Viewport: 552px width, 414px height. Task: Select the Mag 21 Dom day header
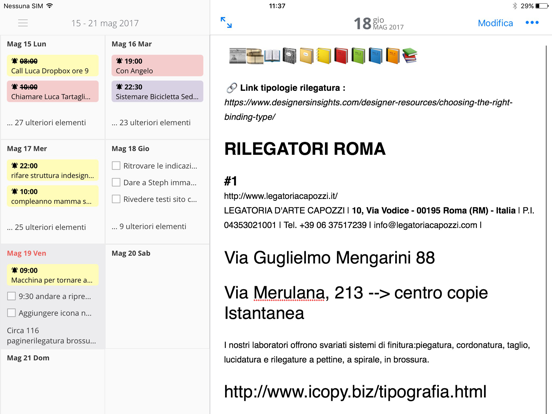point(28,358)
